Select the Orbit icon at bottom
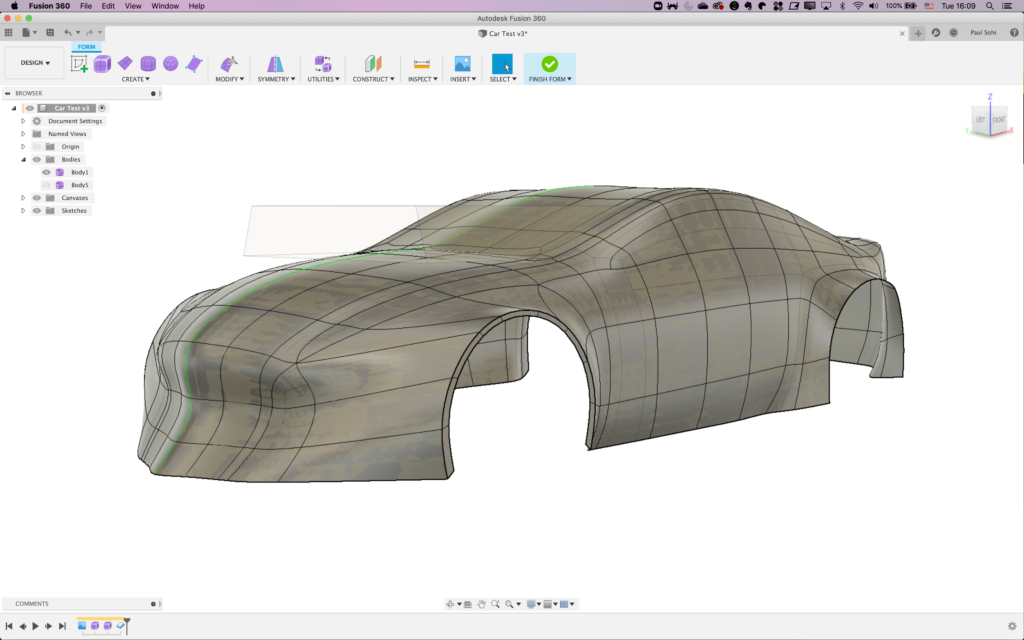The width and height of the screenshot is (1024, 640). pyautogui.click(x=451, y=603)
